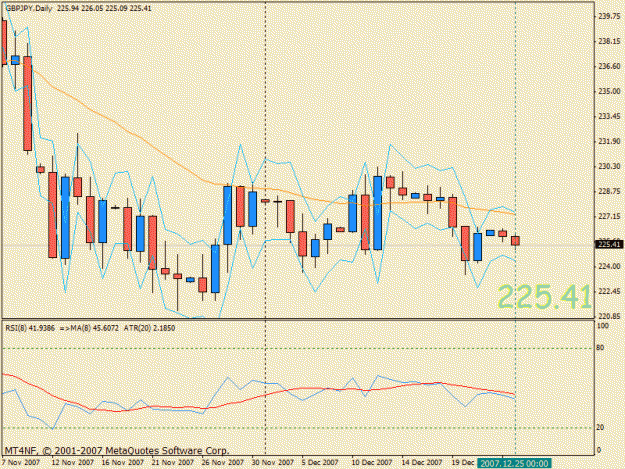Image resolution: width=625 pixels, height=469 pixels.
Task: Click the 227.15 price axis label
Action: click(609, 216)
